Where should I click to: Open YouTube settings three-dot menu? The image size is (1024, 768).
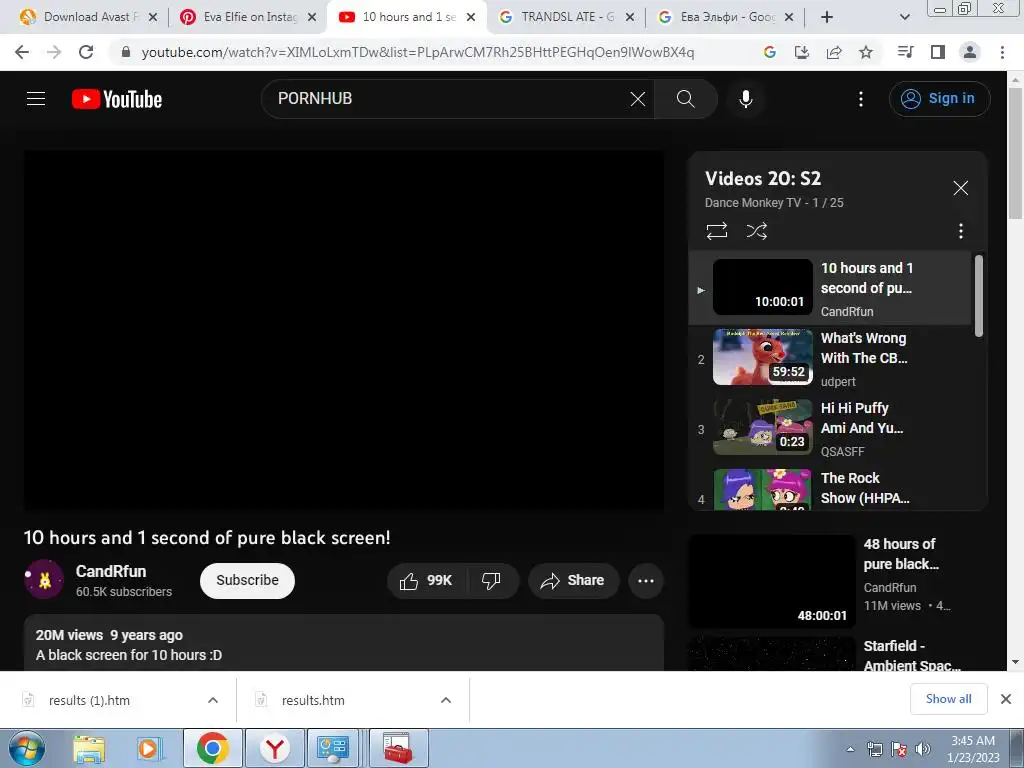(861, 99)
